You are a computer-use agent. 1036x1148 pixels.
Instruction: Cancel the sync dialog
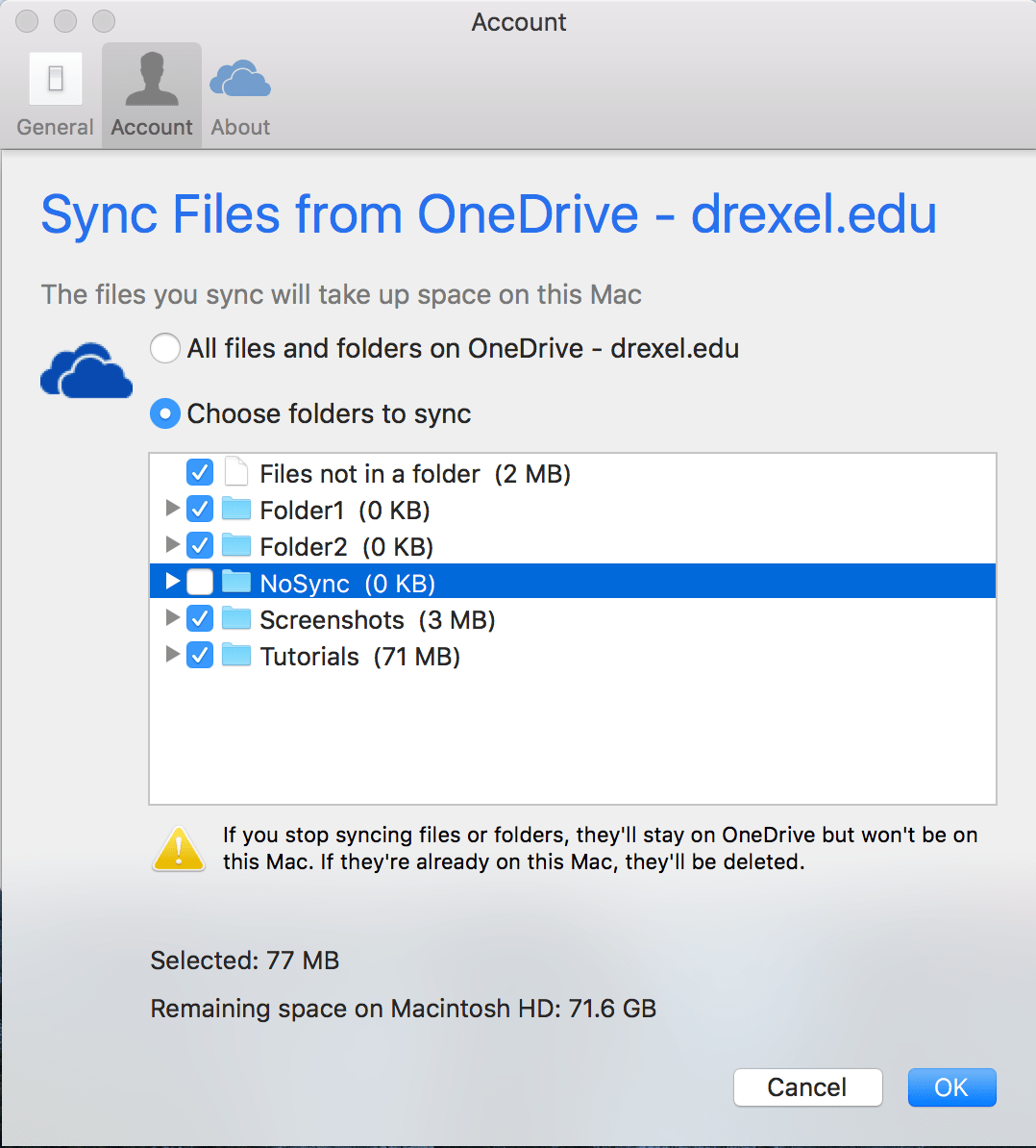(807, 1087)
